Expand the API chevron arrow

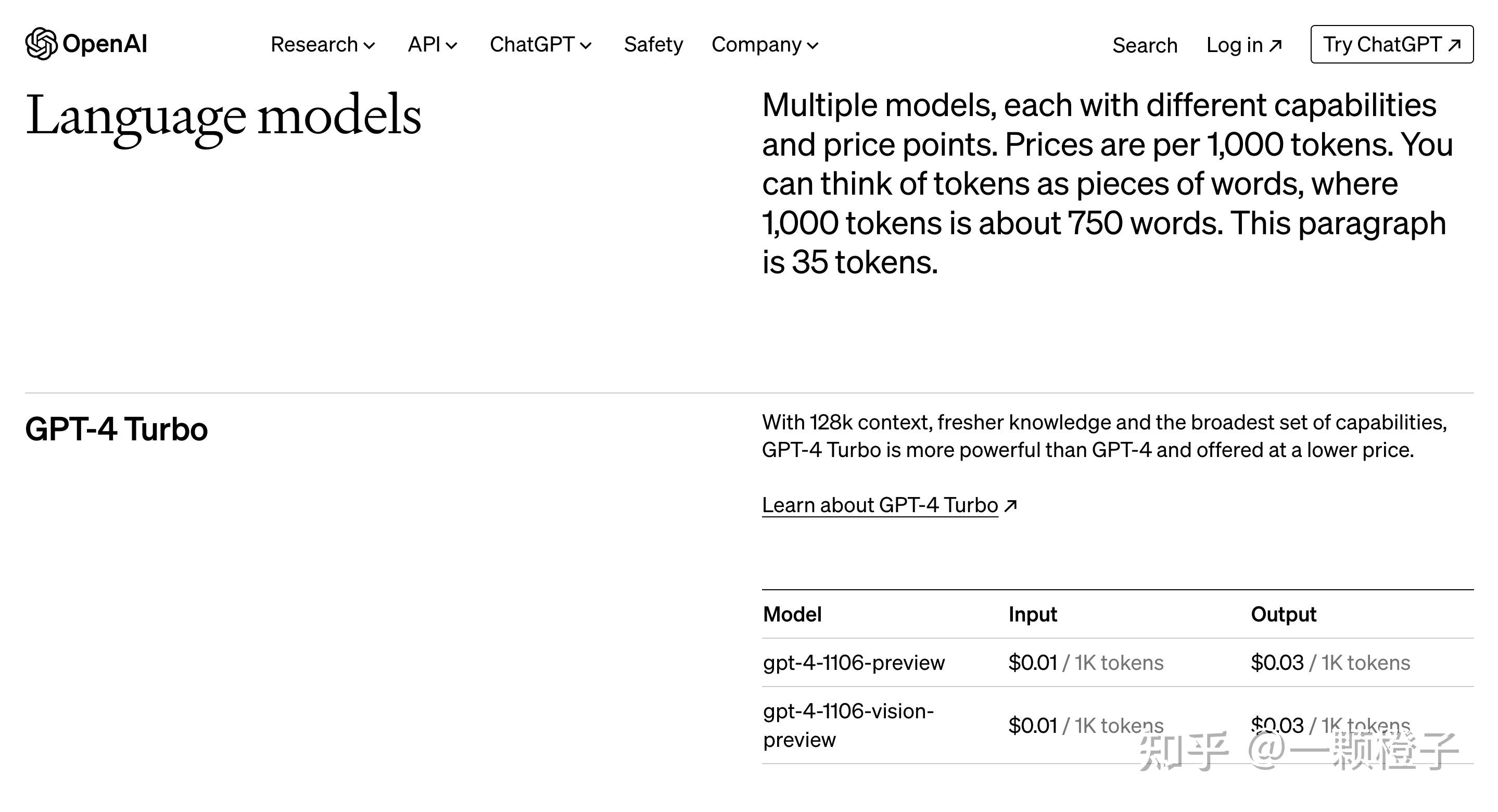[x=452, y=45]
